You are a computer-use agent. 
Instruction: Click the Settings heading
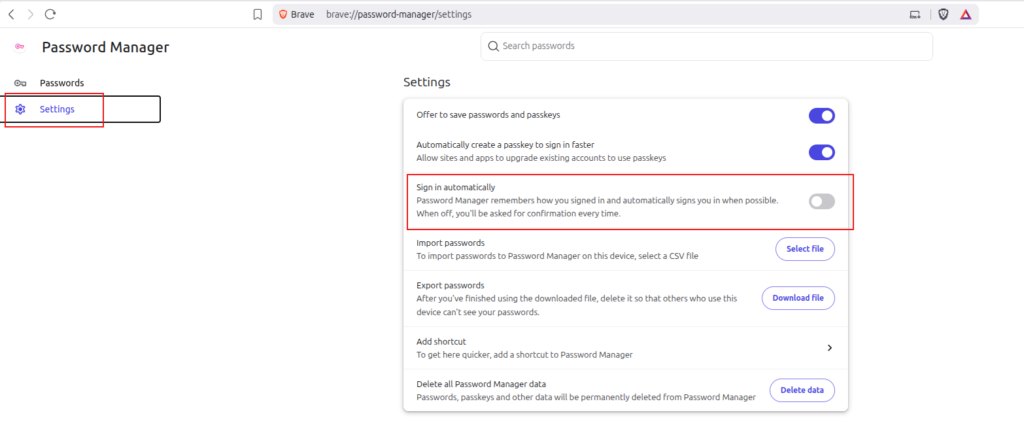tap(427, 82)
